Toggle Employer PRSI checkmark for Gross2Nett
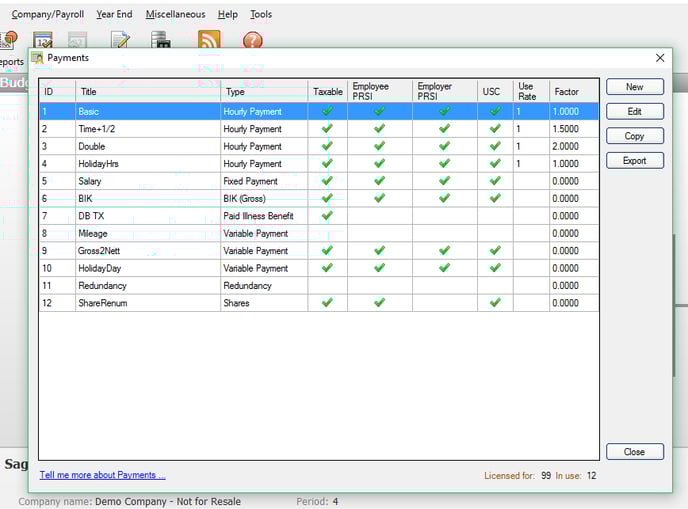 [x=444, y=250]
